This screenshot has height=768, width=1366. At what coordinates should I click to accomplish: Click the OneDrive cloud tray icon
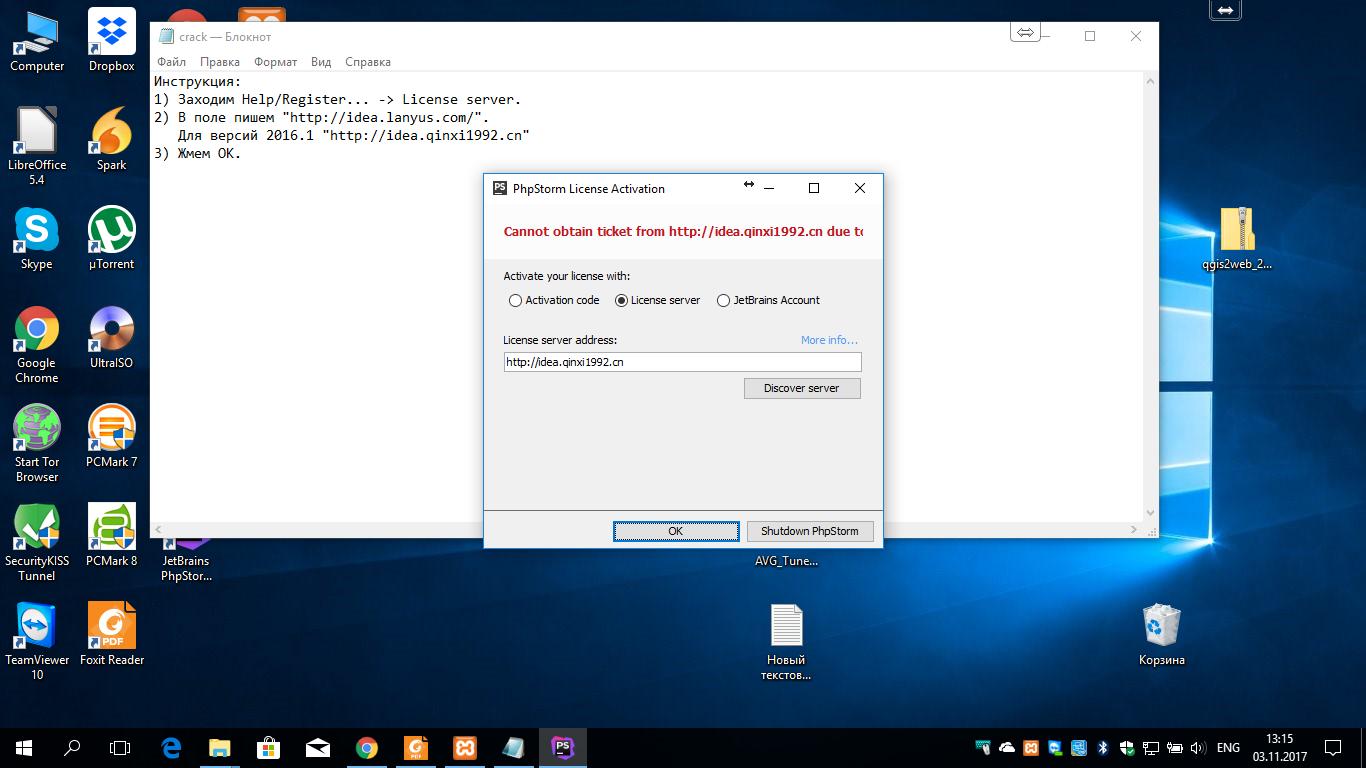(x=1007, y=747)
